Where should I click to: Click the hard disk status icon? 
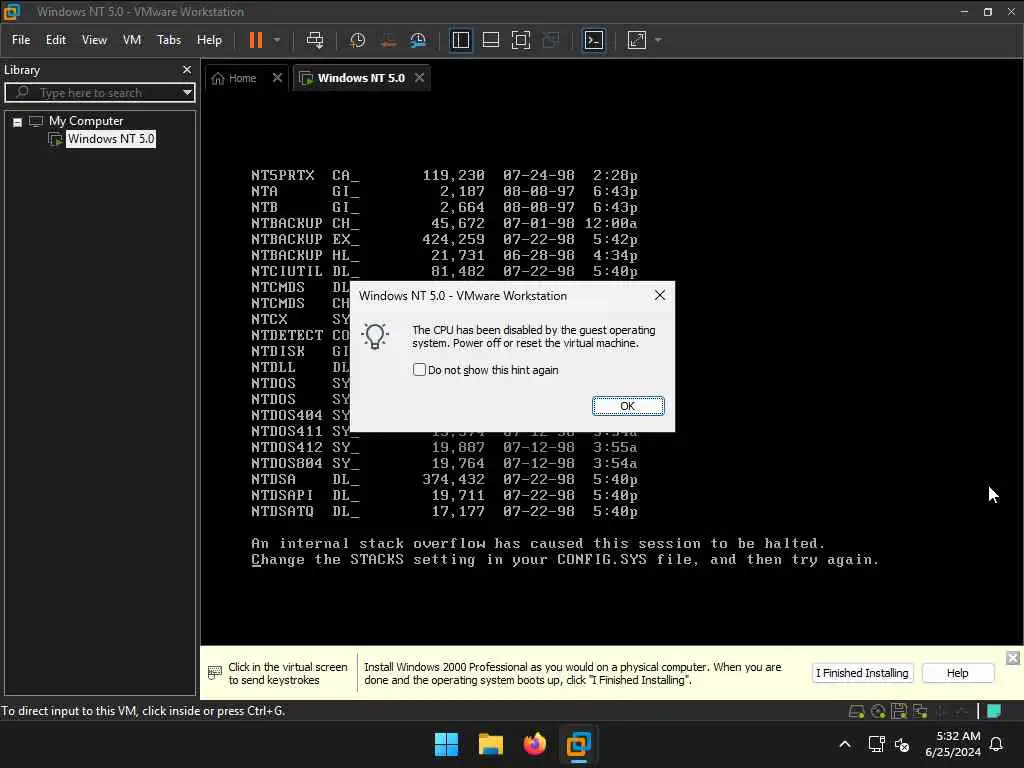(856, 711)
